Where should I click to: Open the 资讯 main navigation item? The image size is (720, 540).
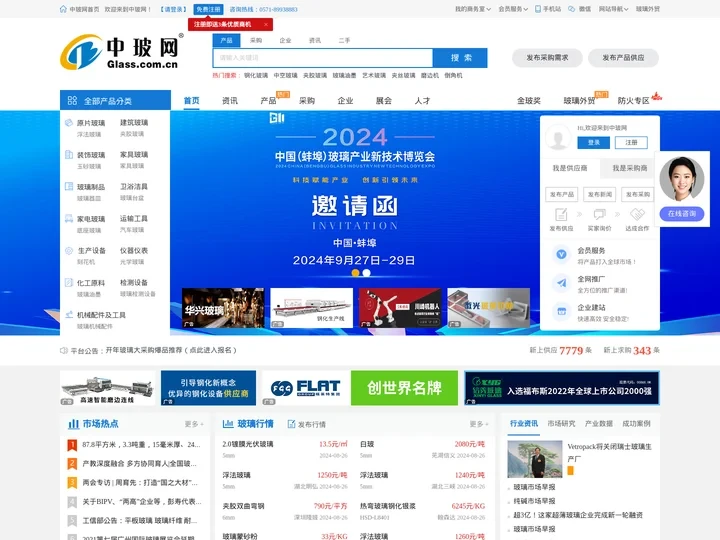[x=230, y=101]
